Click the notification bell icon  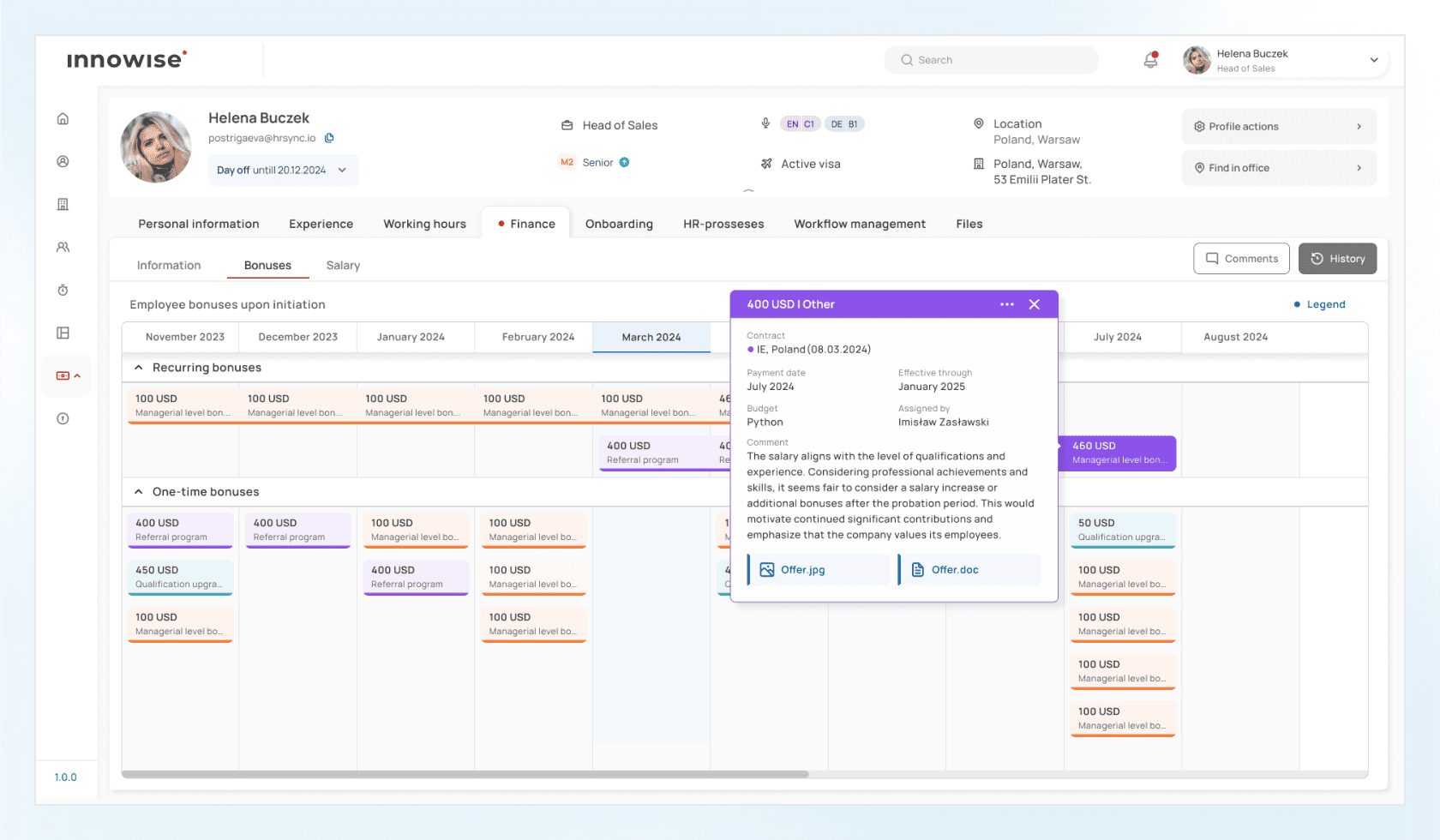pos(1150,60)
